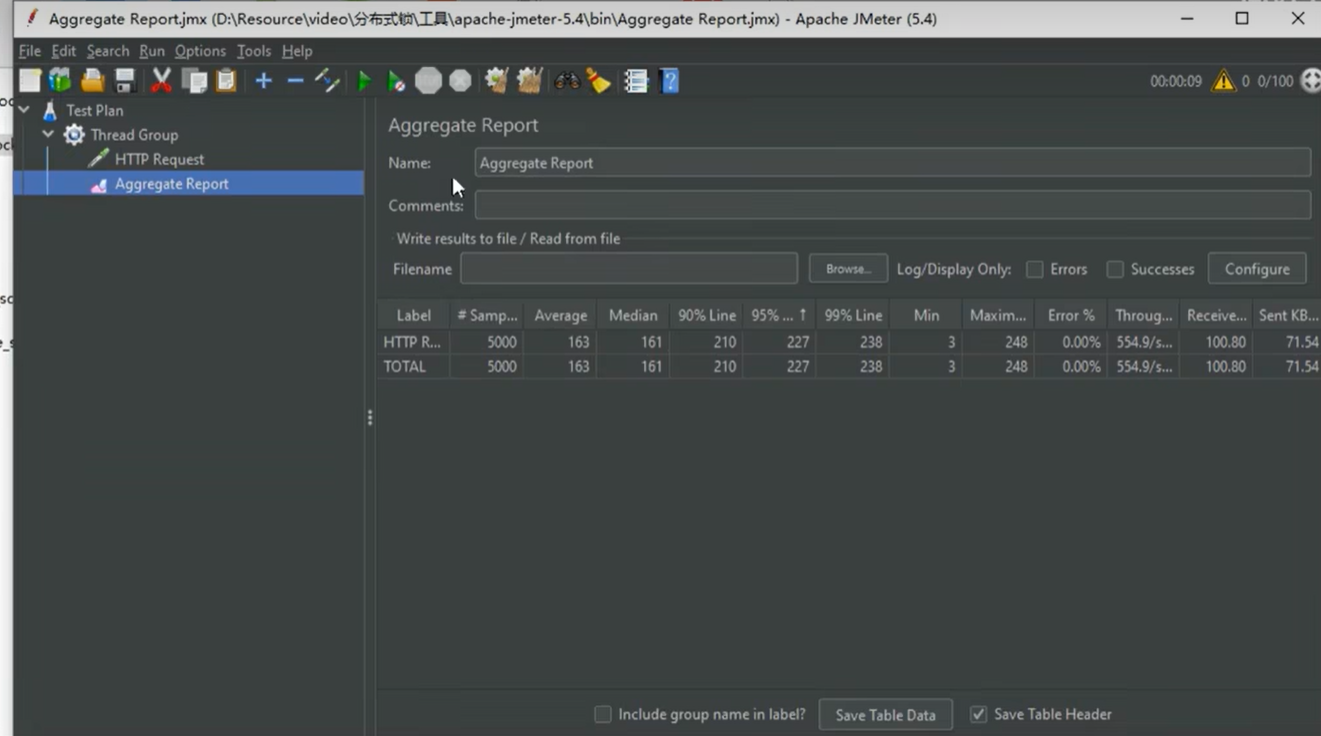This screenshot has height=736, width=1321.
Task: Open Help with the question mark icon
Action: point(670,81)
